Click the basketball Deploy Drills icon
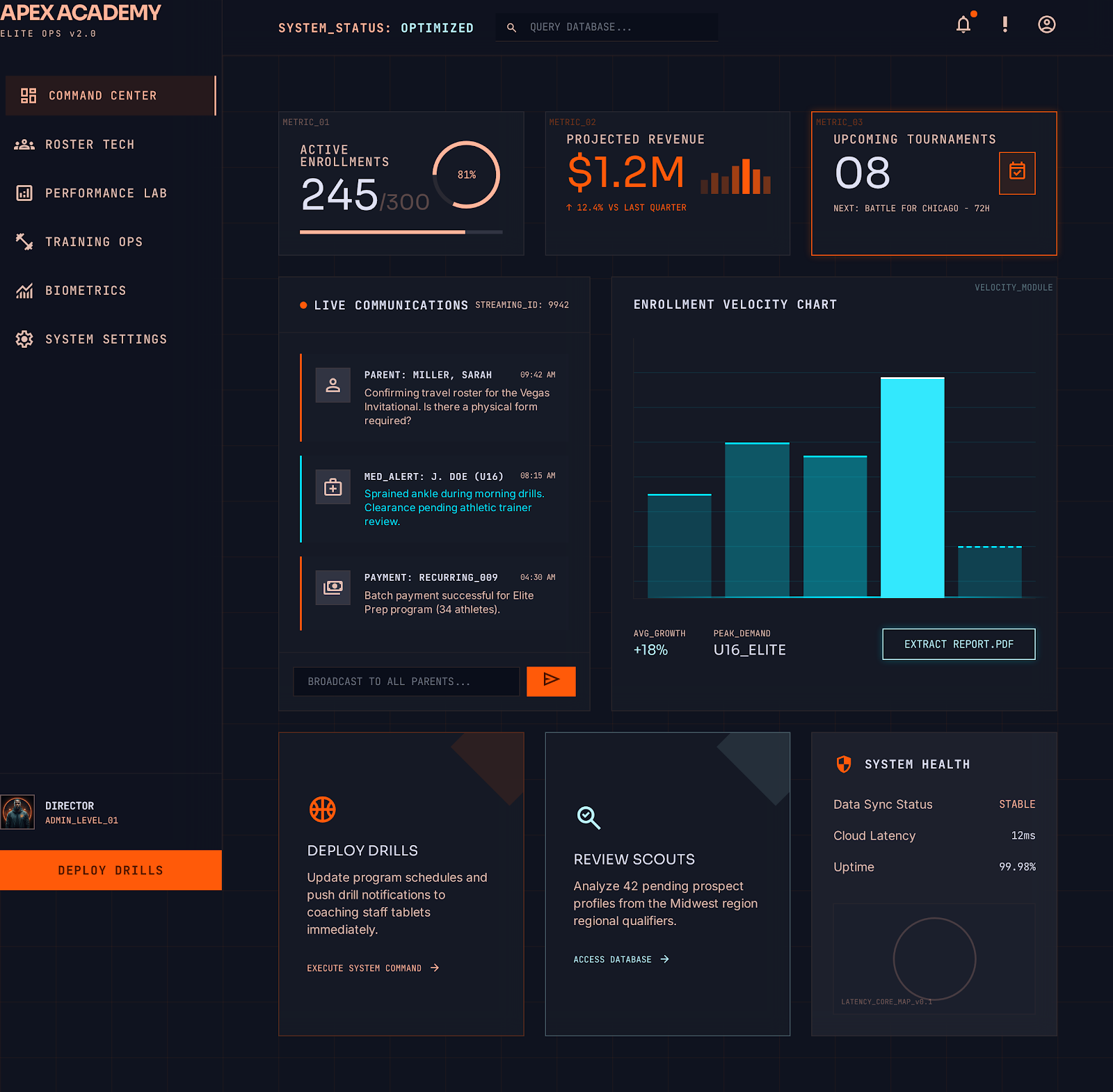 (x=322, y=810)
